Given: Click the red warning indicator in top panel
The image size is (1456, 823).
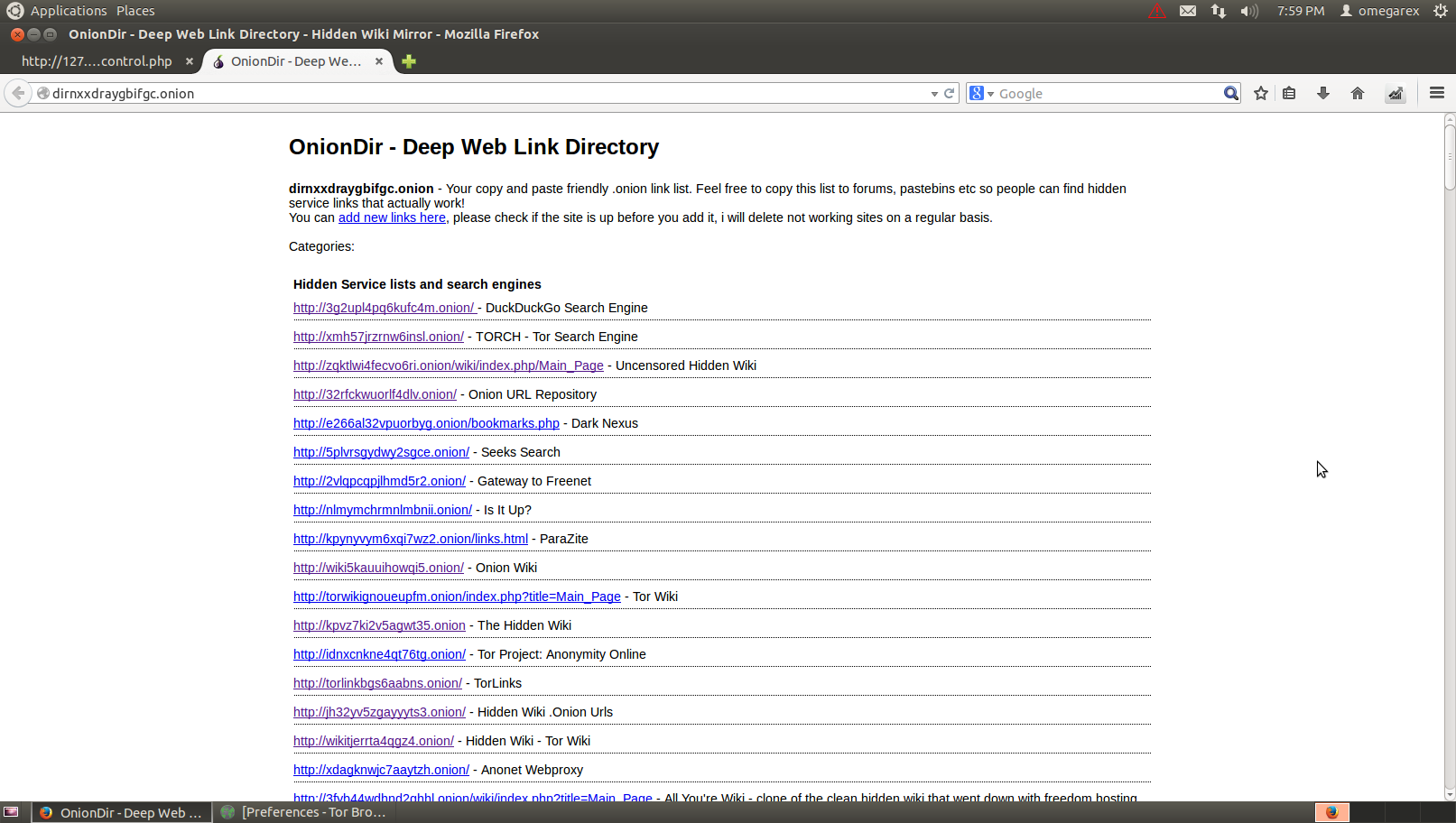Looking at the screenshot, I should (1157, 11).
